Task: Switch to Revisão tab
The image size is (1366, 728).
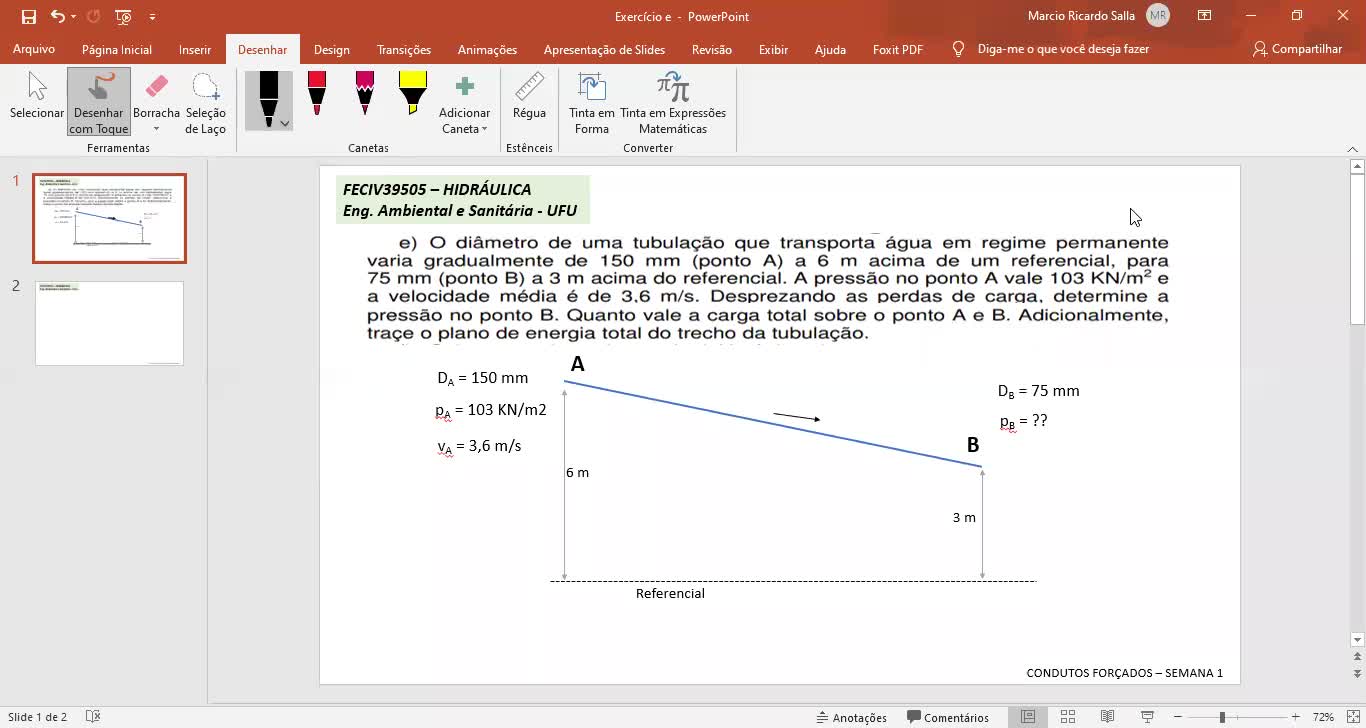Action: click(x=712, y=49)
